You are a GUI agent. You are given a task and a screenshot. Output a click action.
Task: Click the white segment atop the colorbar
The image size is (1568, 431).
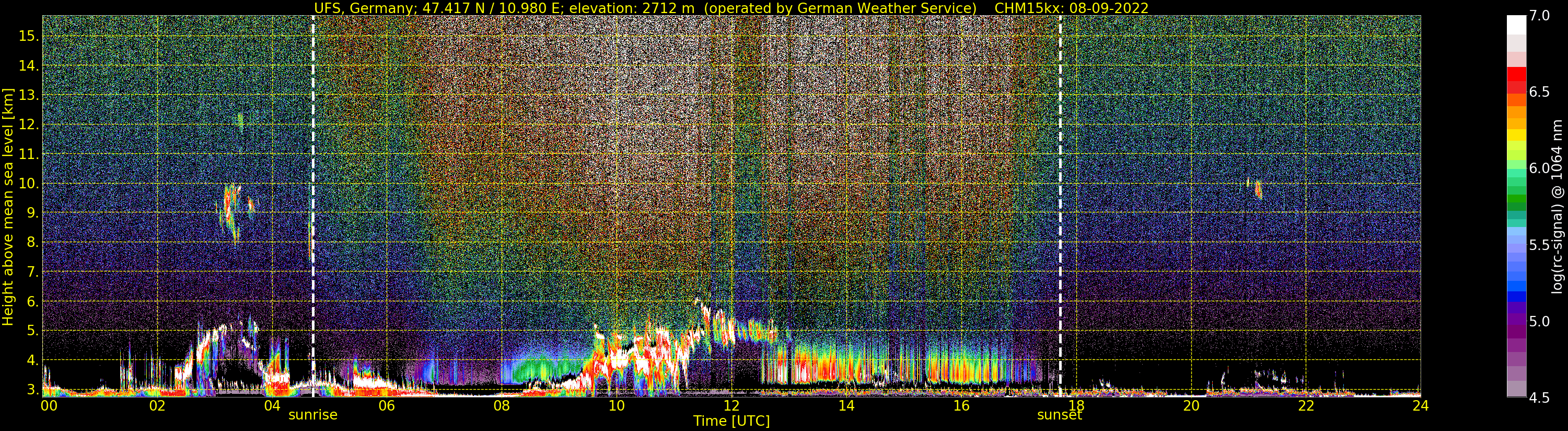[x=1516, y=25]
